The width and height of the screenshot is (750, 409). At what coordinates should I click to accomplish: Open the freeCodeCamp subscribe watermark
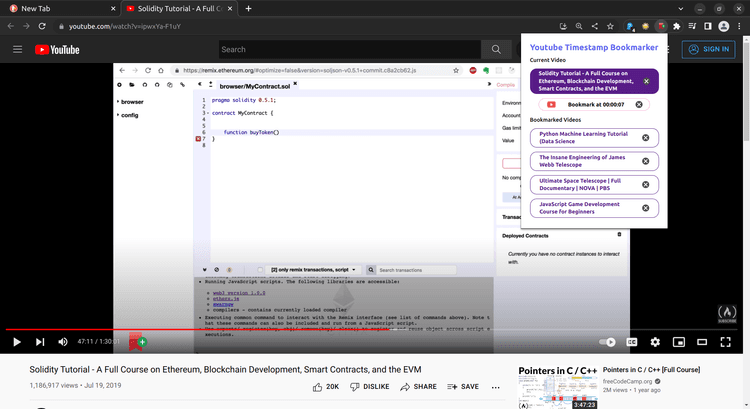[x=727, y=314]
